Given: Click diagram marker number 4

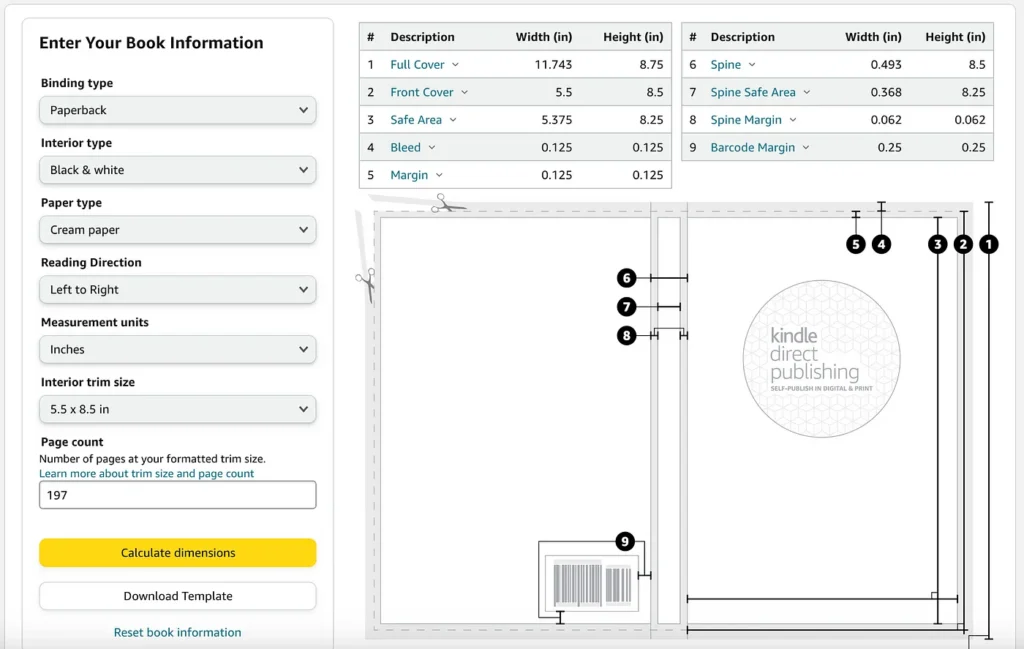Looking at the screenshot, I should tap(881, 244).
